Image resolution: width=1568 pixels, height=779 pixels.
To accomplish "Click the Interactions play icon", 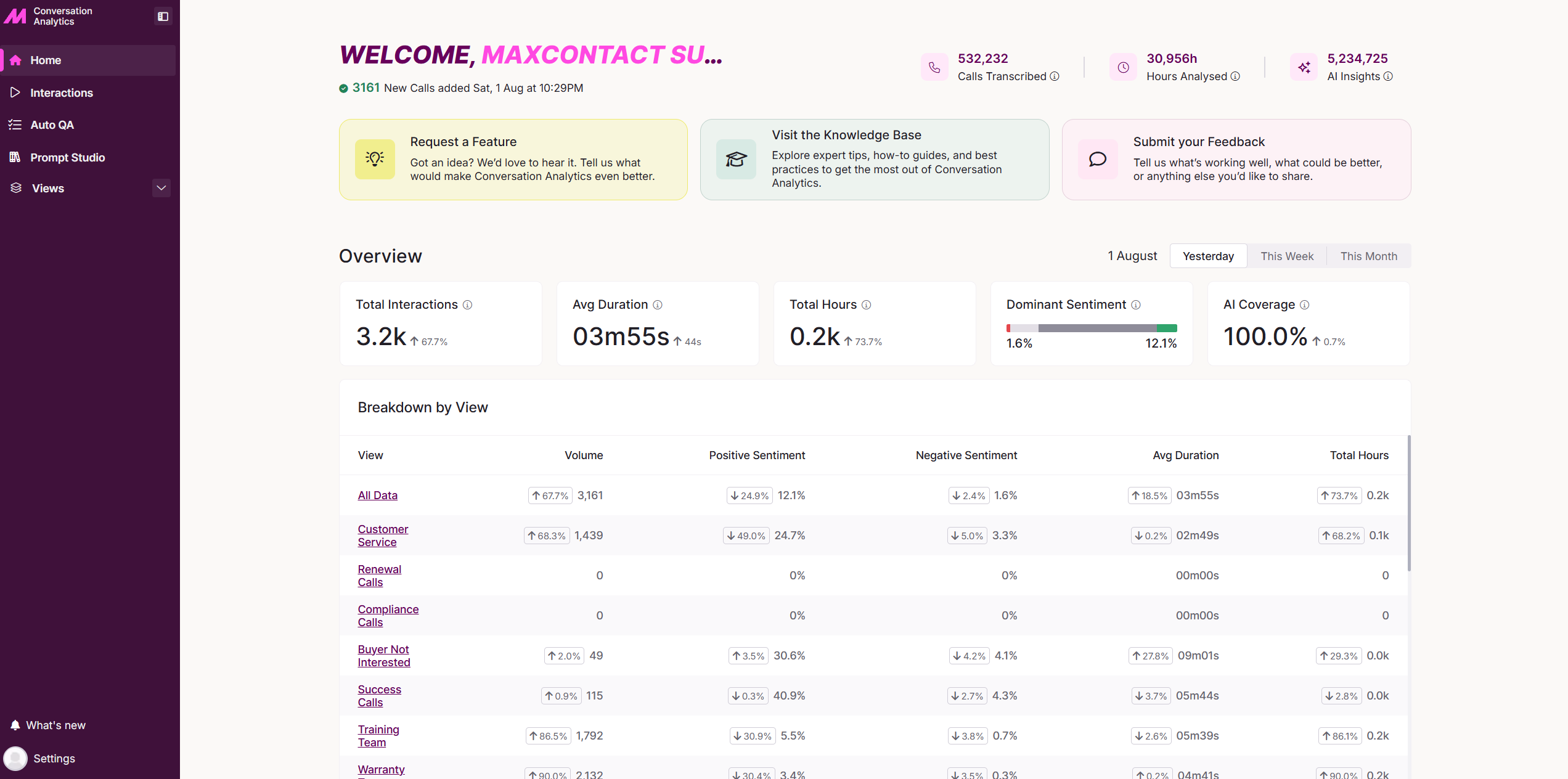I will click(x=15, y=92).
